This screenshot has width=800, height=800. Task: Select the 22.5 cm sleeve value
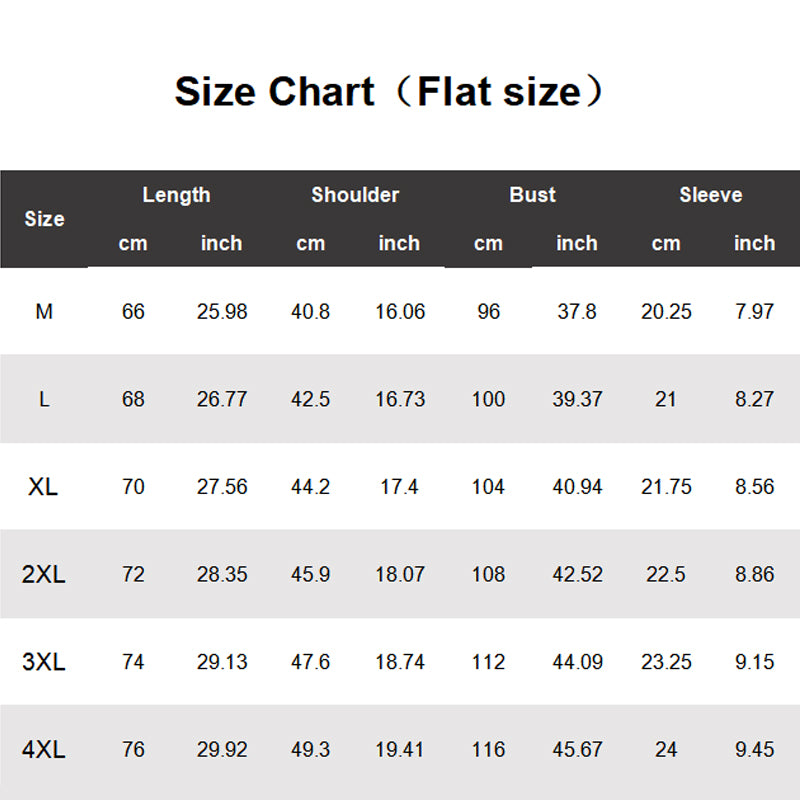[666, 575]
